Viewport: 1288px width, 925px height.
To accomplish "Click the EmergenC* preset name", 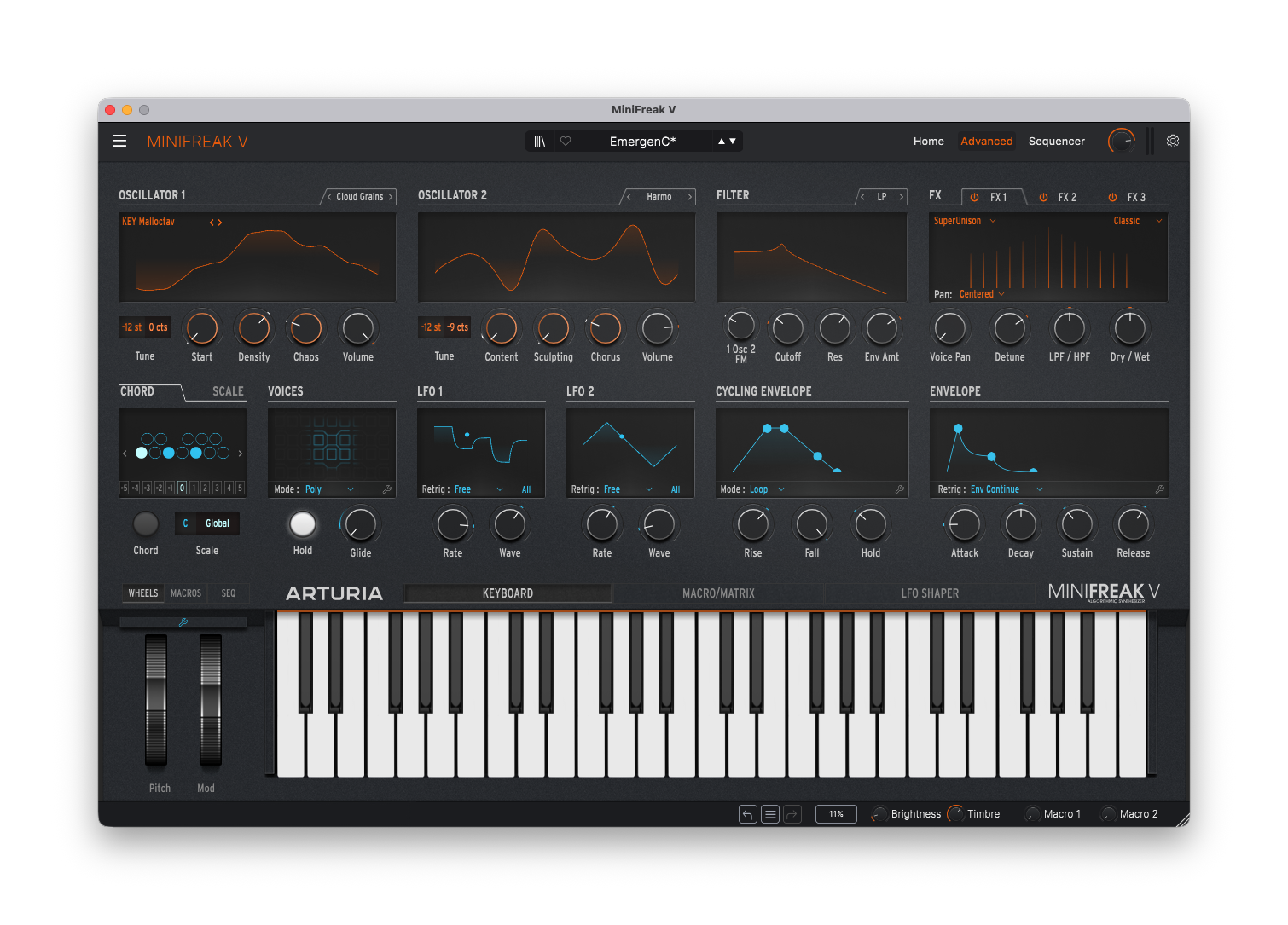I will tap(642, 142).
